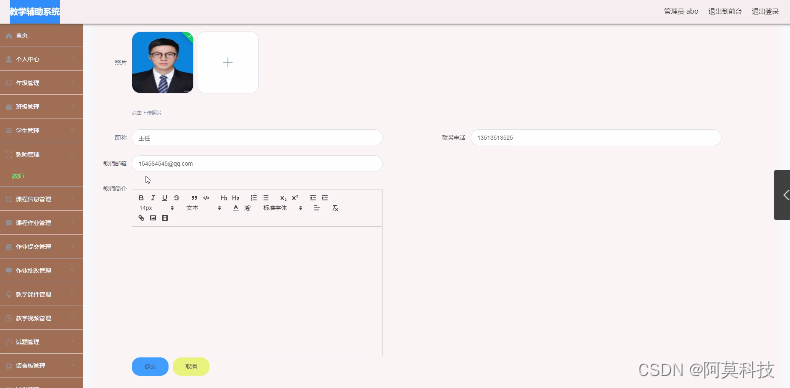
Task: Decrease indent in the editor
Action: point(313,198)
